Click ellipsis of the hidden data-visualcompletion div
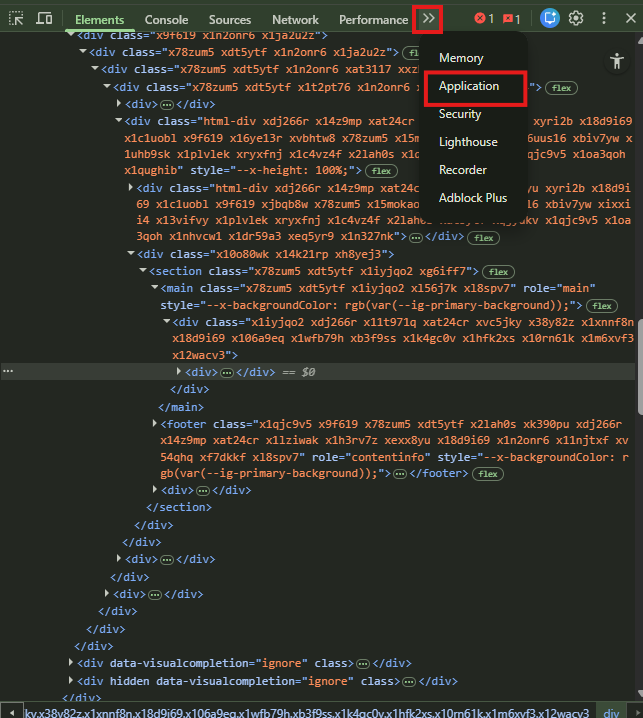Screen dimensions: 643x718 409,682
